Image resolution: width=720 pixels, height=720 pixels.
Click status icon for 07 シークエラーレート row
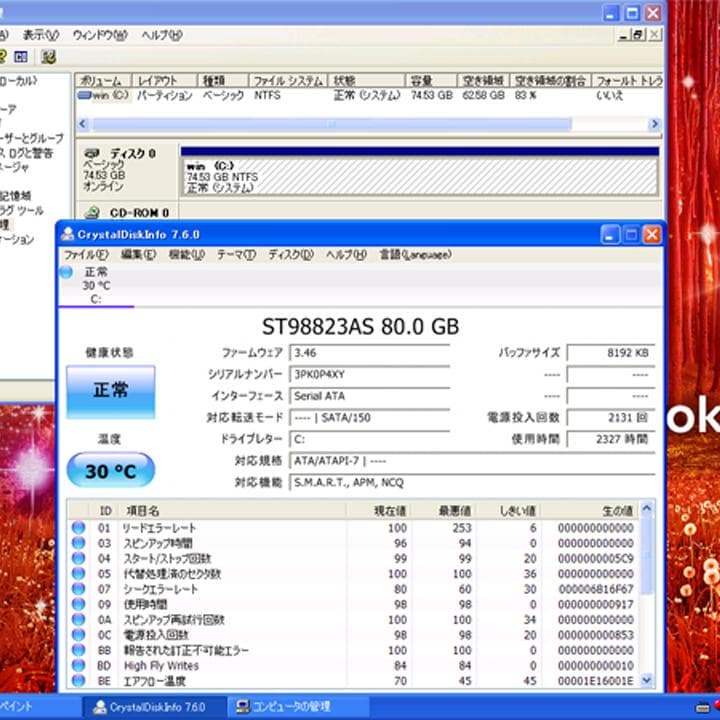coord(79,589)
